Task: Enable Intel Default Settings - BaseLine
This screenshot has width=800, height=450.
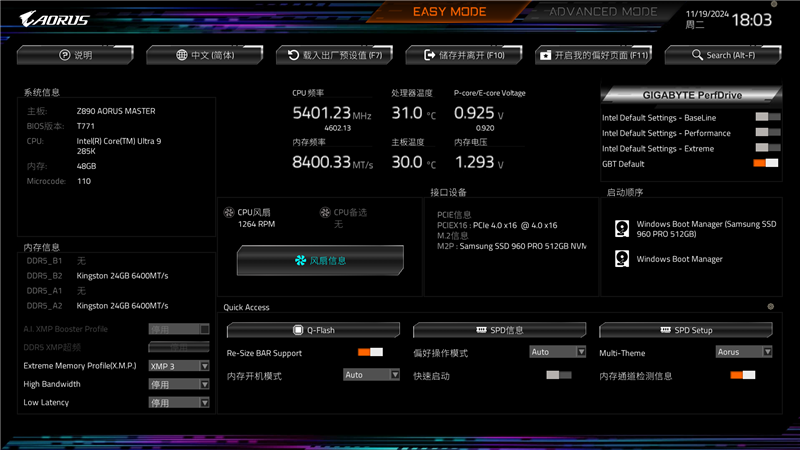Action: (768, 117)
